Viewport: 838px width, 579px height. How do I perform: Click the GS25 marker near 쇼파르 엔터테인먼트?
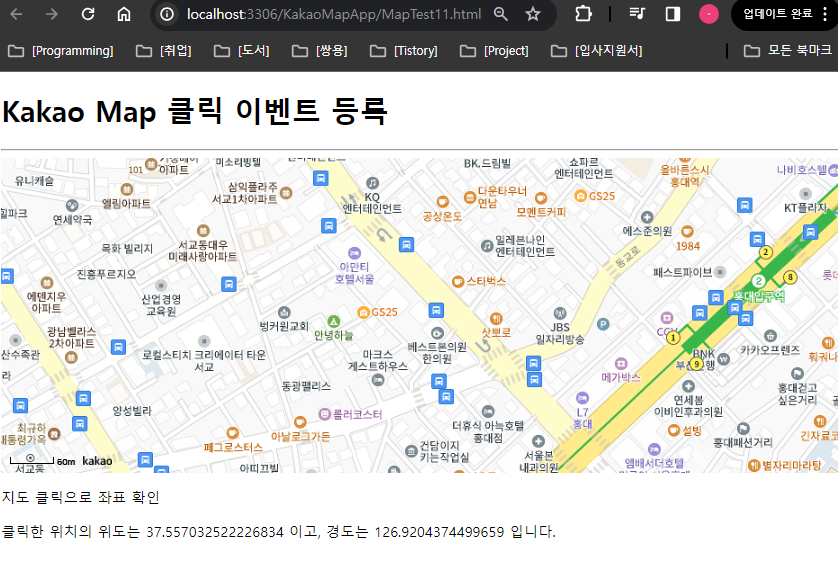pos(580,196)
